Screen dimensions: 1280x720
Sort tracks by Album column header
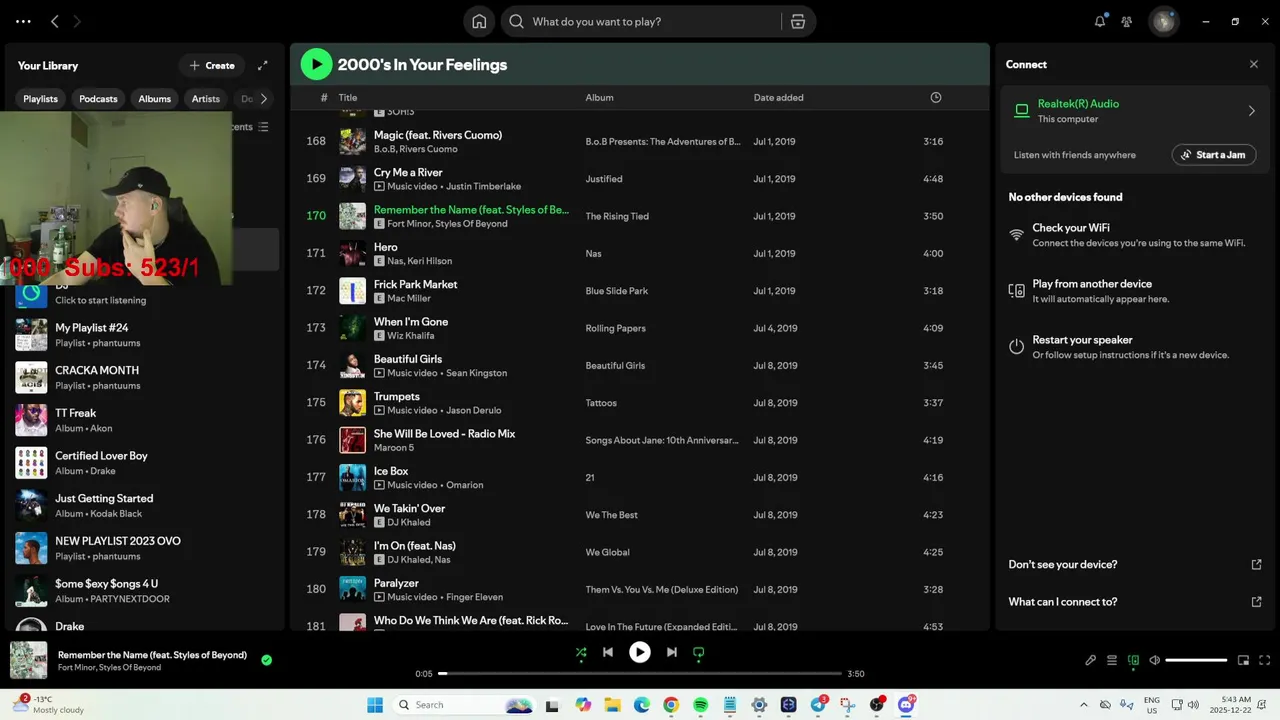pos(599,98)
